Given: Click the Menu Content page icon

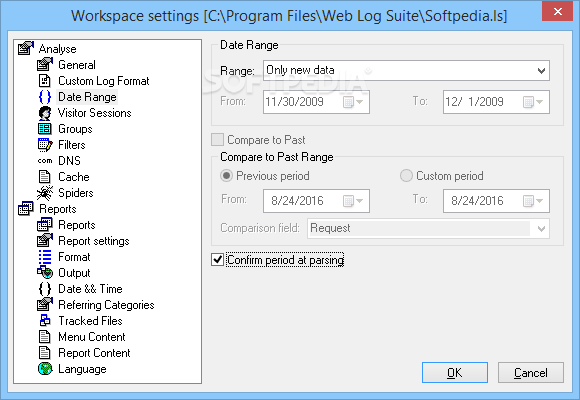Looking at the screenshot, I should [x=45, y=337].
